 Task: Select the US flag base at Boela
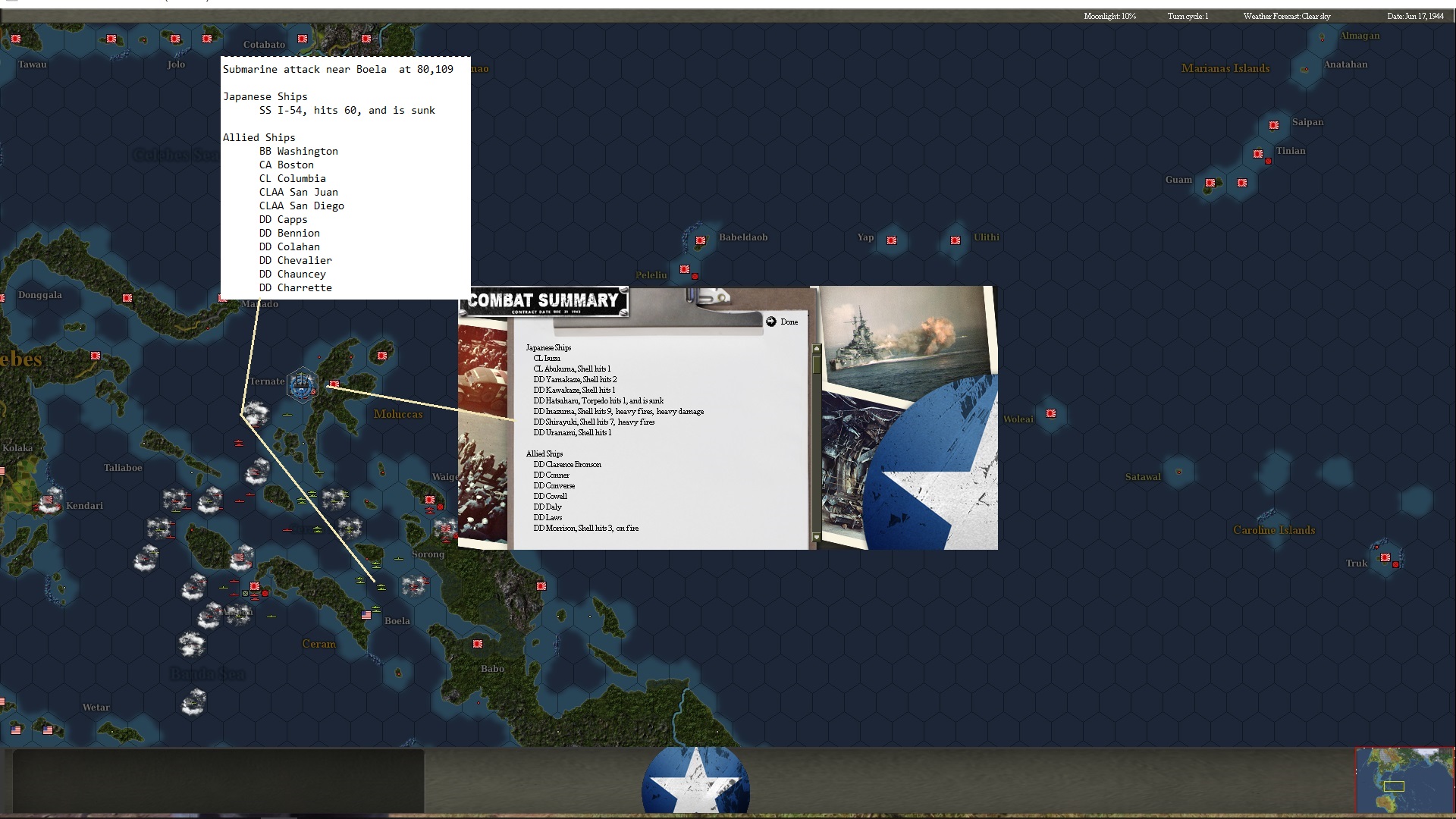click(367, 615)
